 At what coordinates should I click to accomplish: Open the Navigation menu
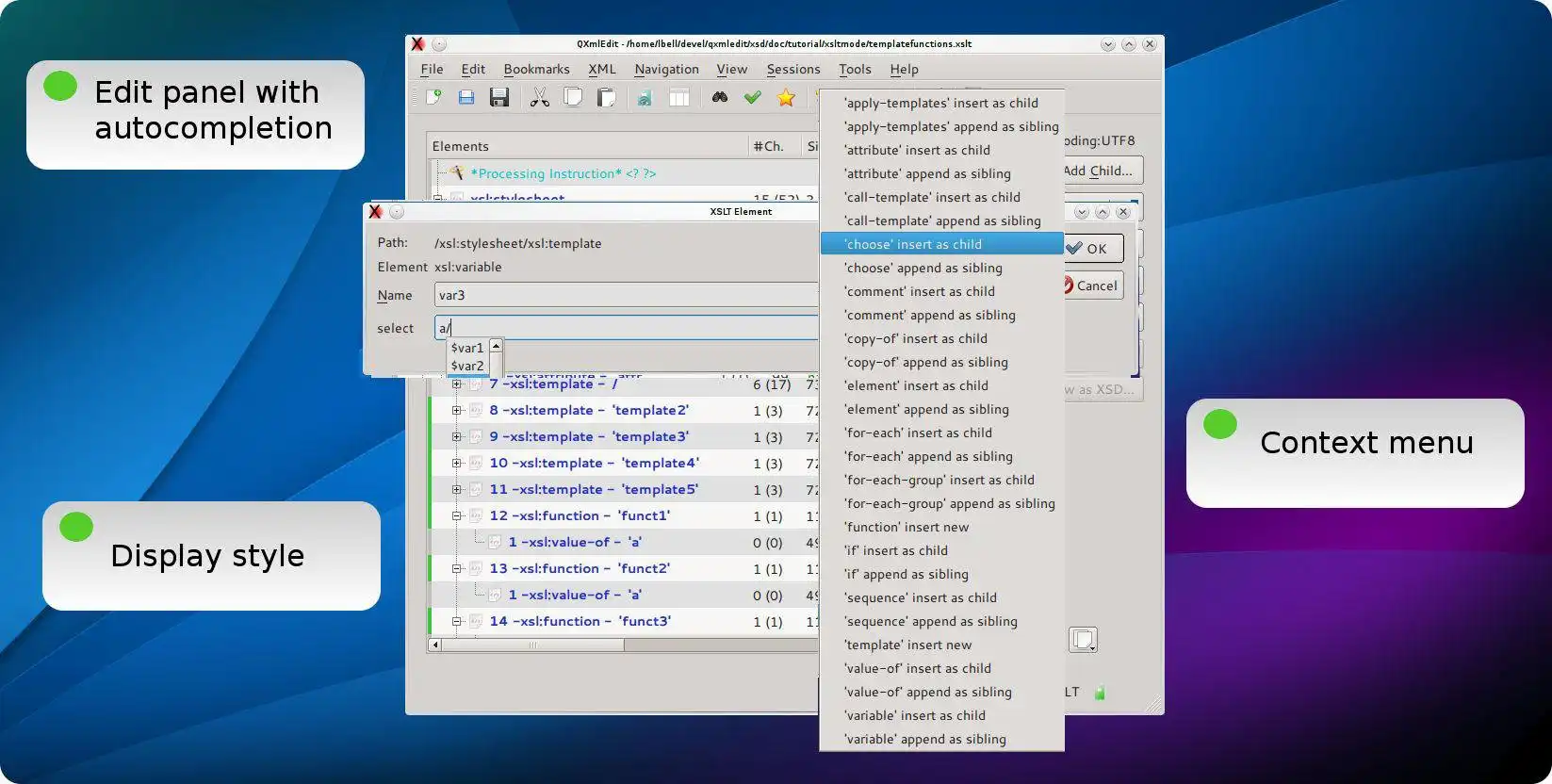(666, 69)
